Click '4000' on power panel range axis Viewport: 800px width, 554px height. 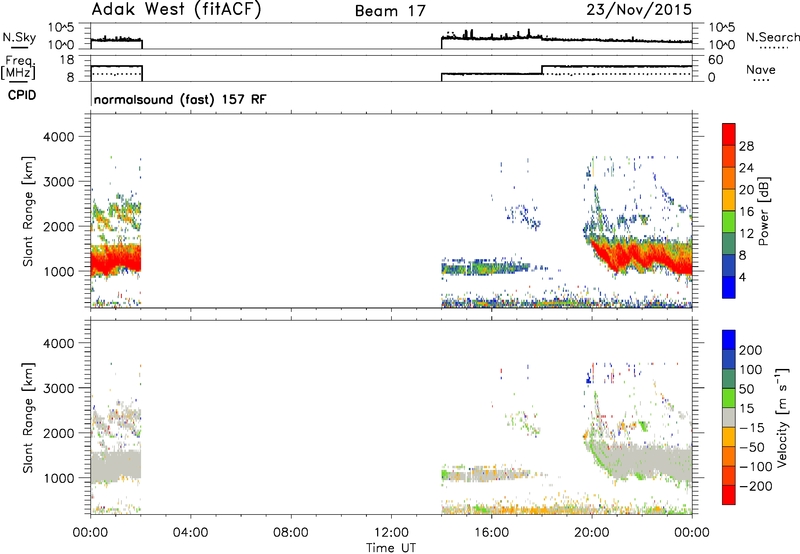tap(58, 137)
